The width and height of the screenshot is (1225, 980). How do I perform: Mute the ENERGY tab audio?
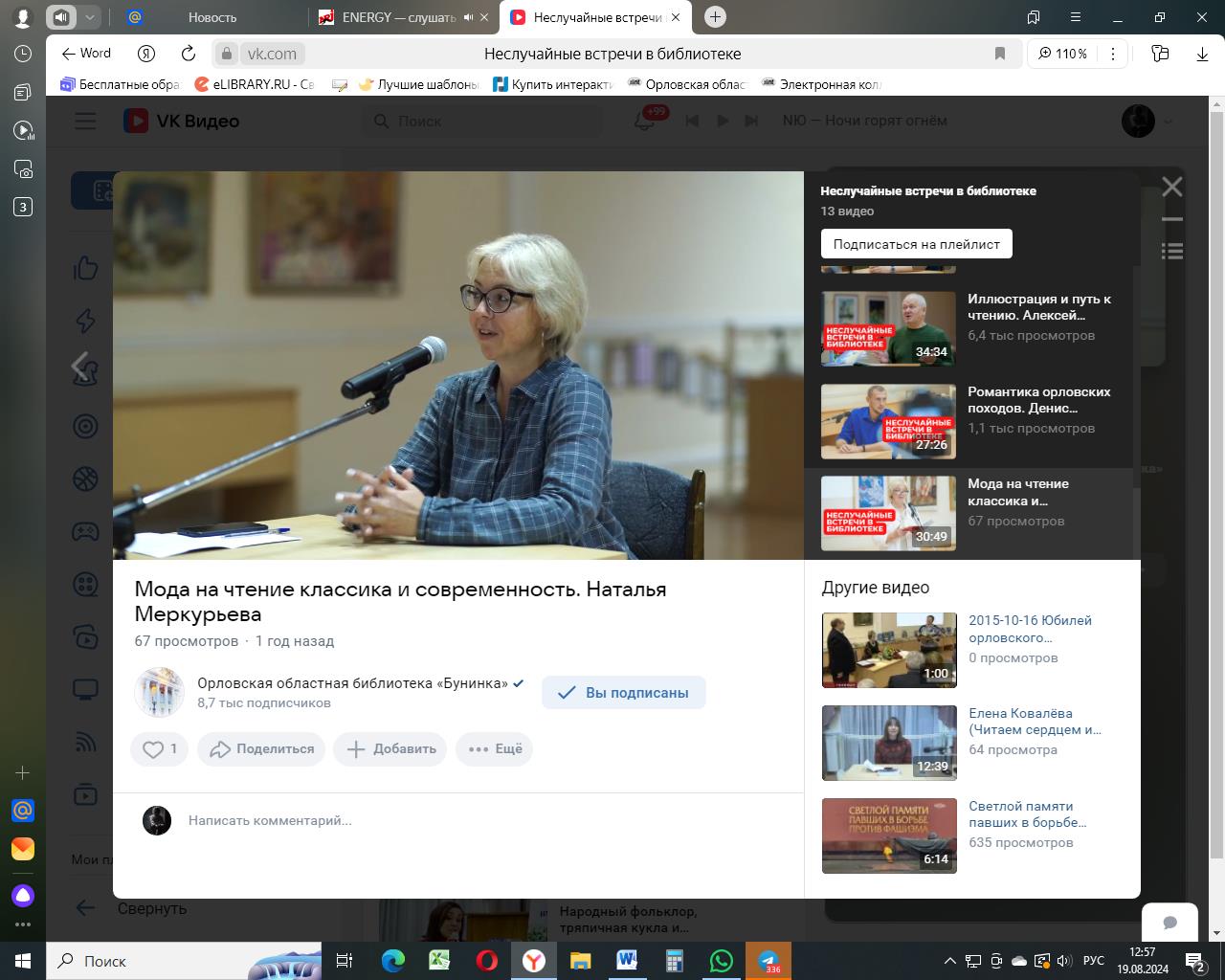[x=468, y=17]
